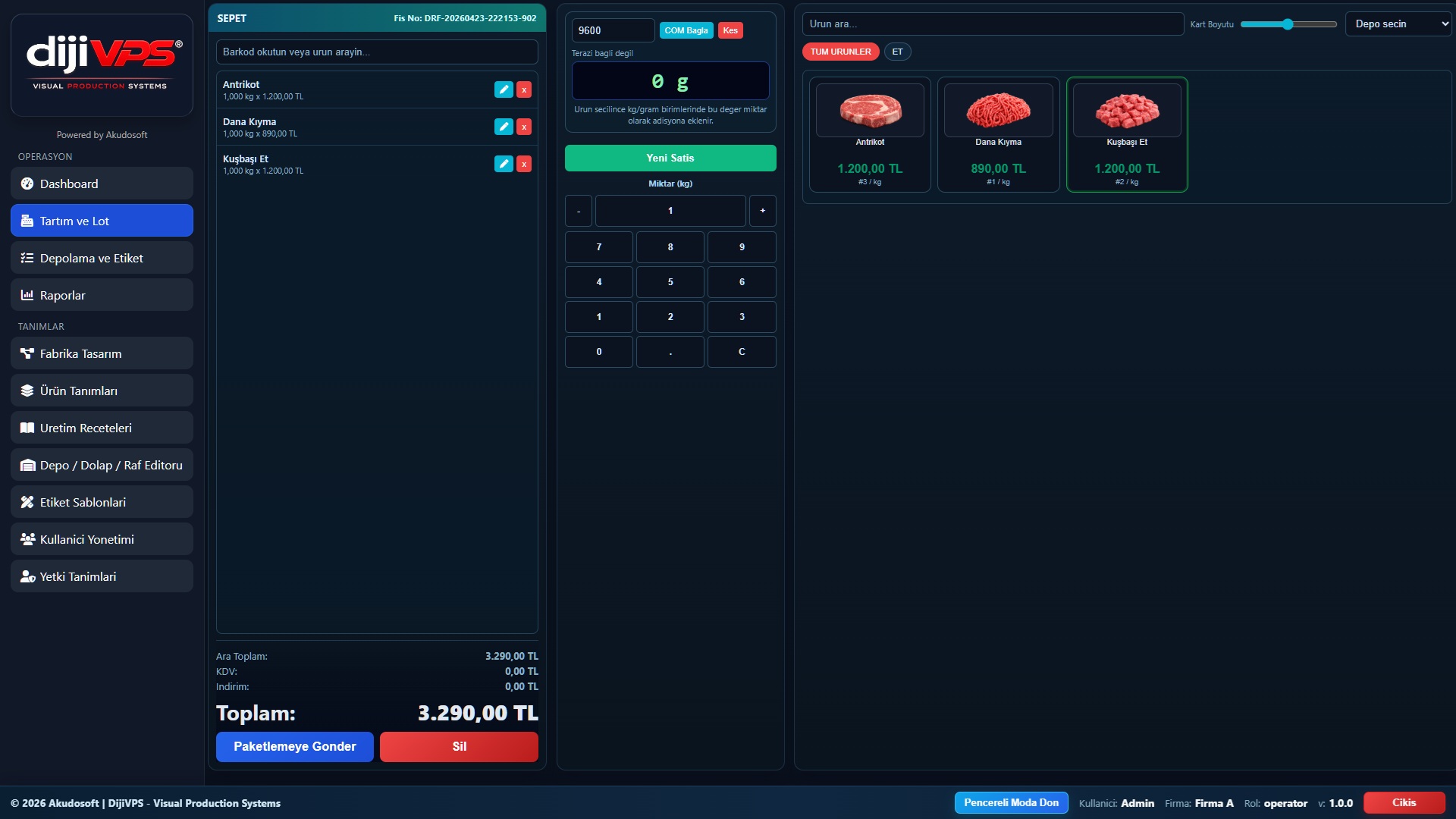The width and height of the screenshot is (1456, 819).
Task: Edit the Antrikot cart line with pencil icon
Action: (x=504, y=89)
